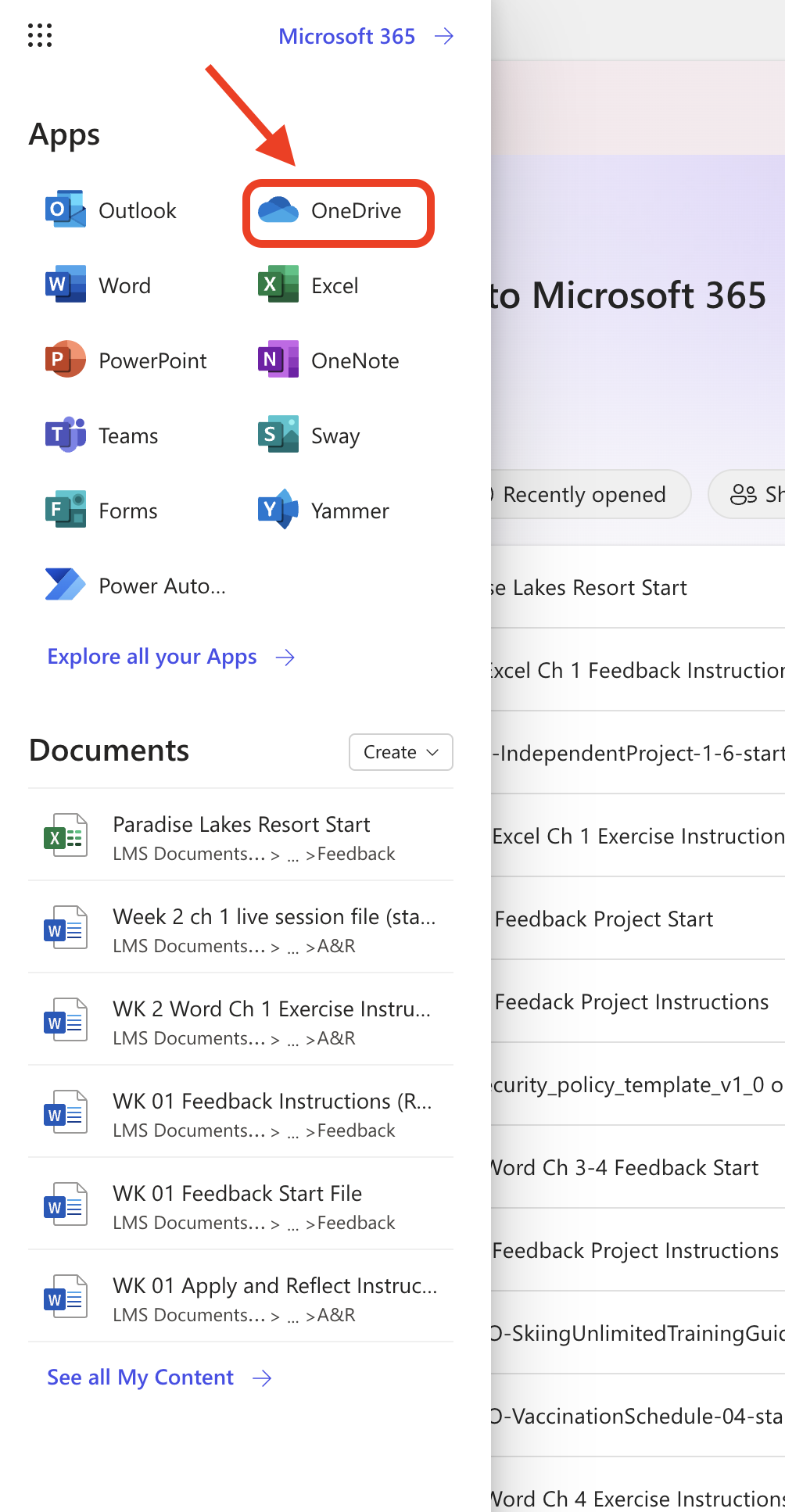This screenshot has width=785, height=1512.
Task: Launch the Forms app
Action: pyautogui.click(x=102, y=511)
